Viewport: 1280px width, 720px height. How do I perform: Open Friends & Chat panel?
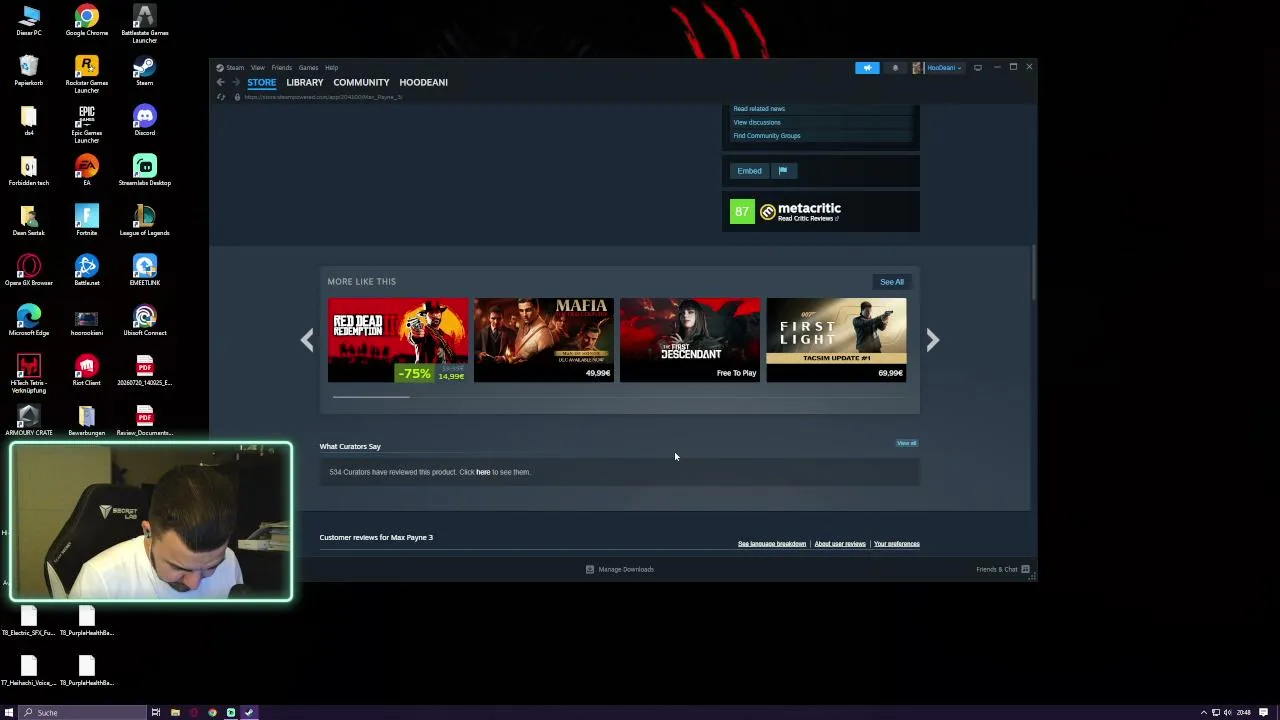point(1003,569)
